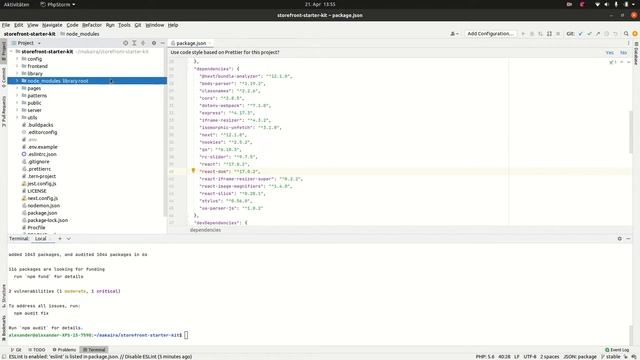Click the editor vertical scrollbar
640x360 pixels.
coord(631,131)
